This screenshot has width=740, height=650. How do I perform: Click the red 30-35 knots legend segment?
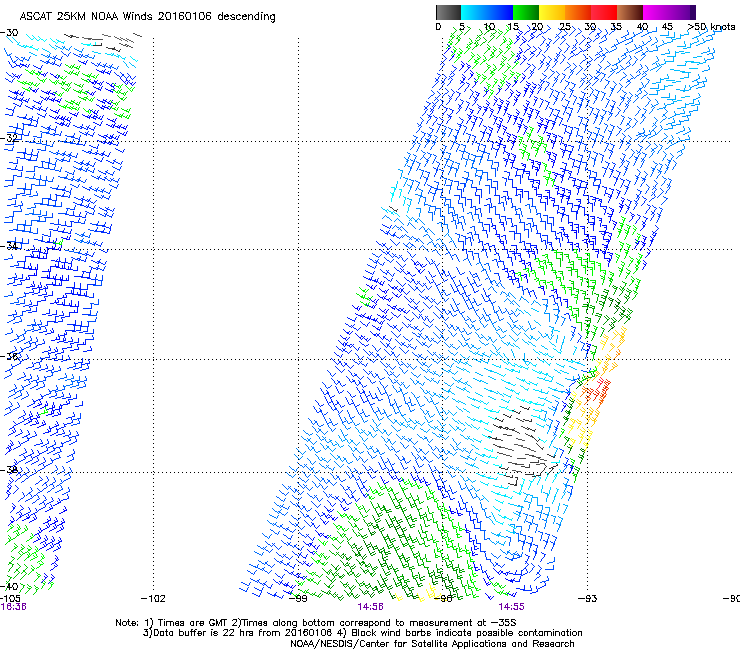point(604,12)
